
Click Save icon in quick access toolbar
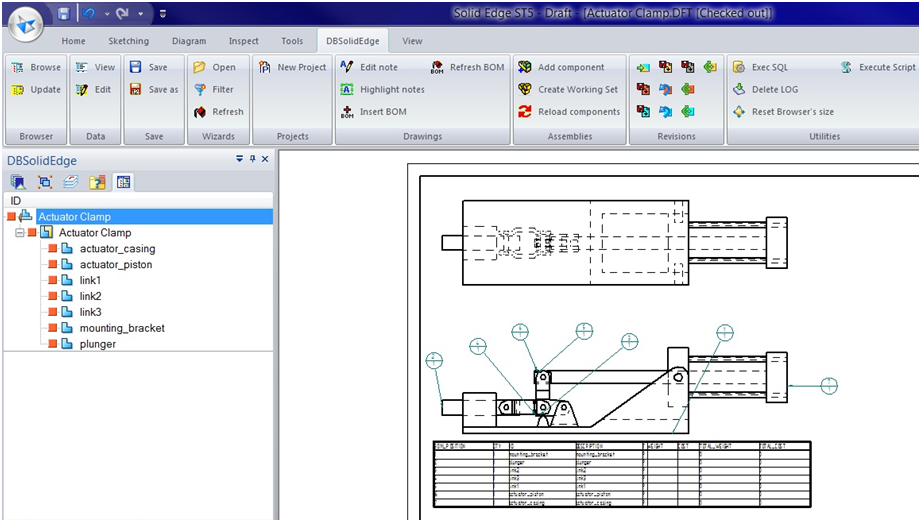coord(64,13)
